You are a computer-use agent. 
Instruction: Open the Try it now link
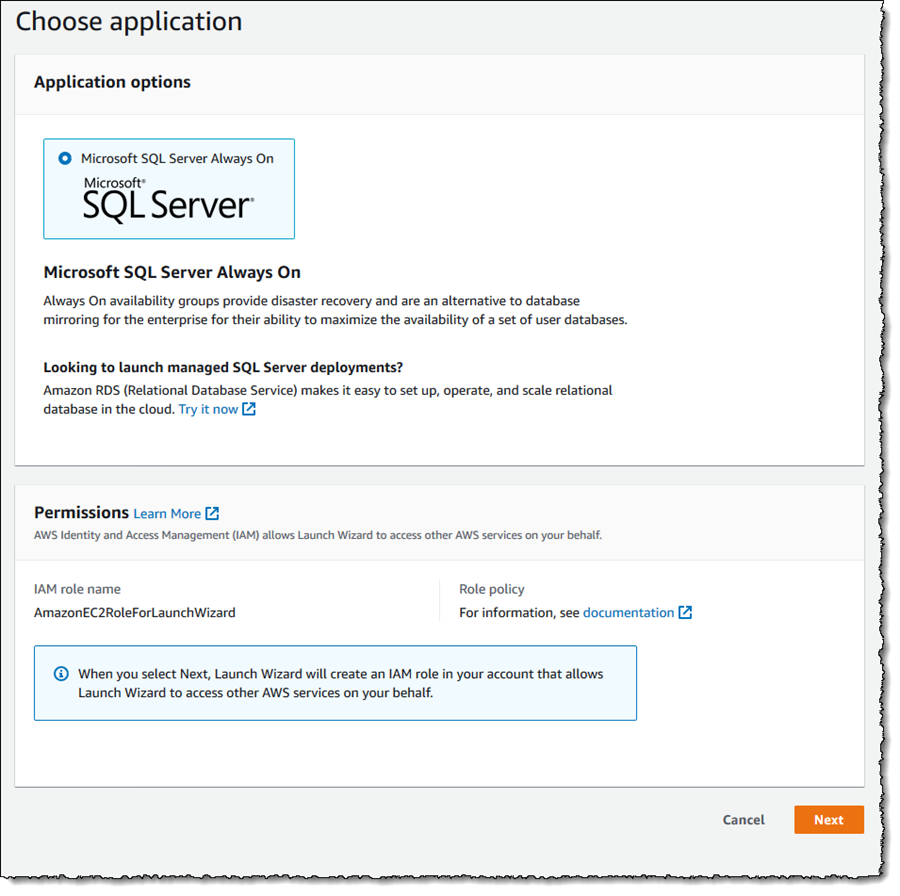click(x=208, y=409)
